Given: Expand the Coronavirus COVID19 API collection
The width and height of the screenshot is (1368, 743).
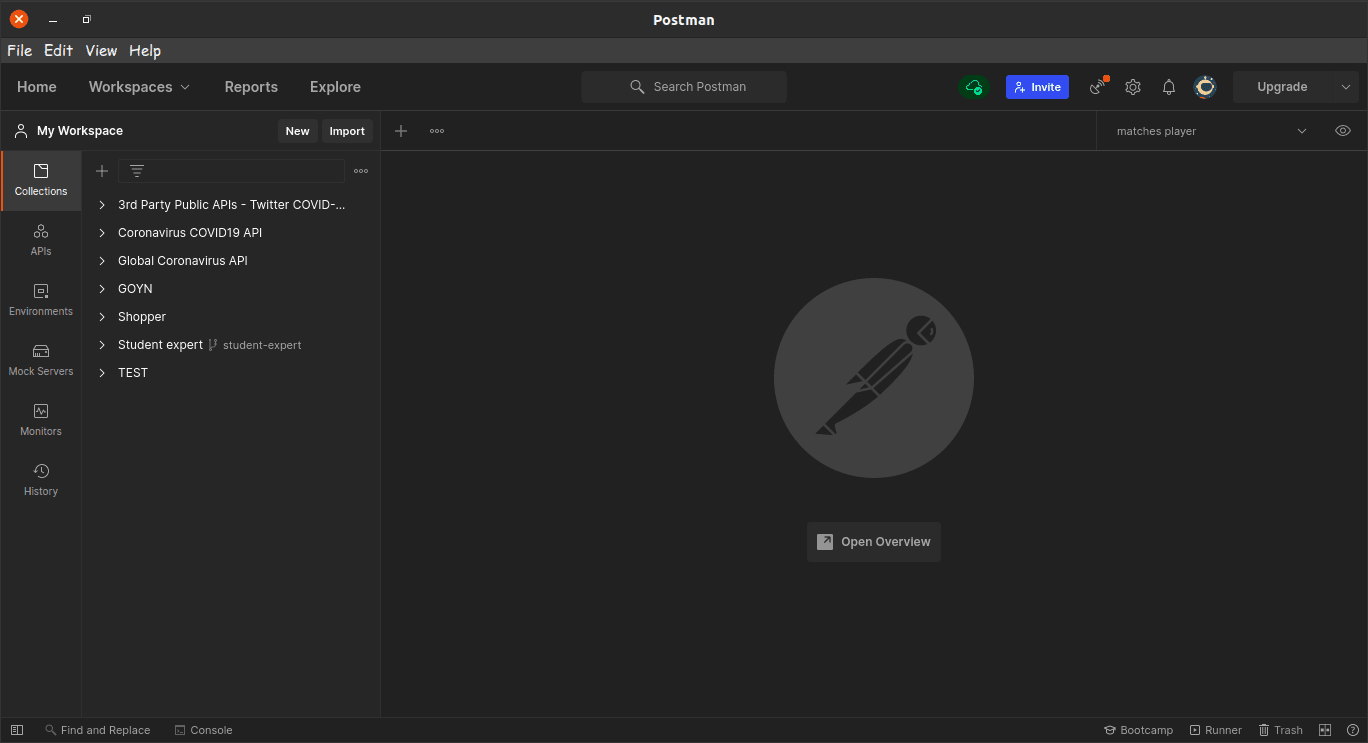Looking at the screenshot, I should (x=102, y=233).
